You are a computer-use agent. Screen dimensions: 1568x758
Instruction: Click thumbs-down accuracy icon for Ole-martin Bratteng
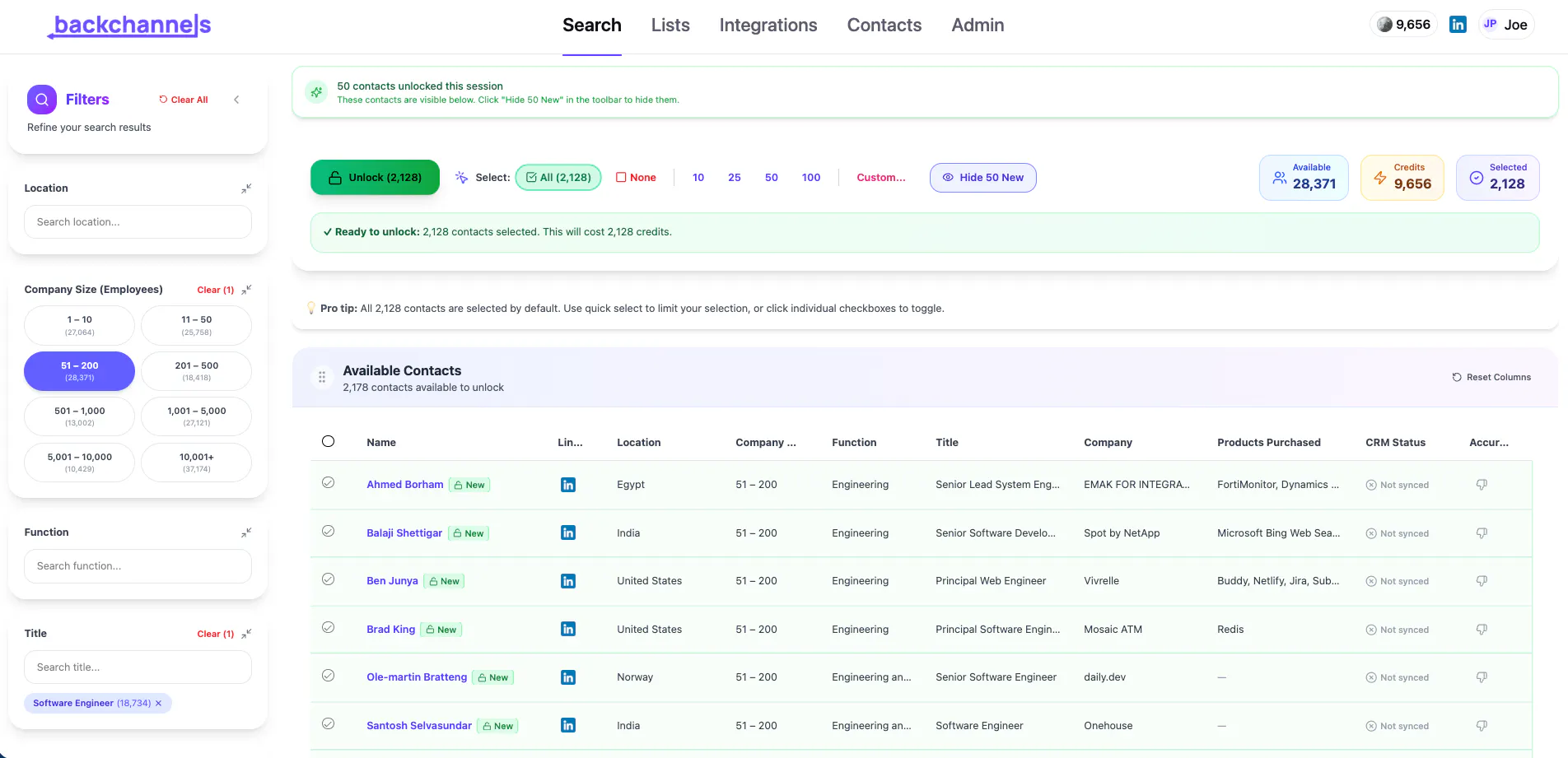pos(1482,677)
